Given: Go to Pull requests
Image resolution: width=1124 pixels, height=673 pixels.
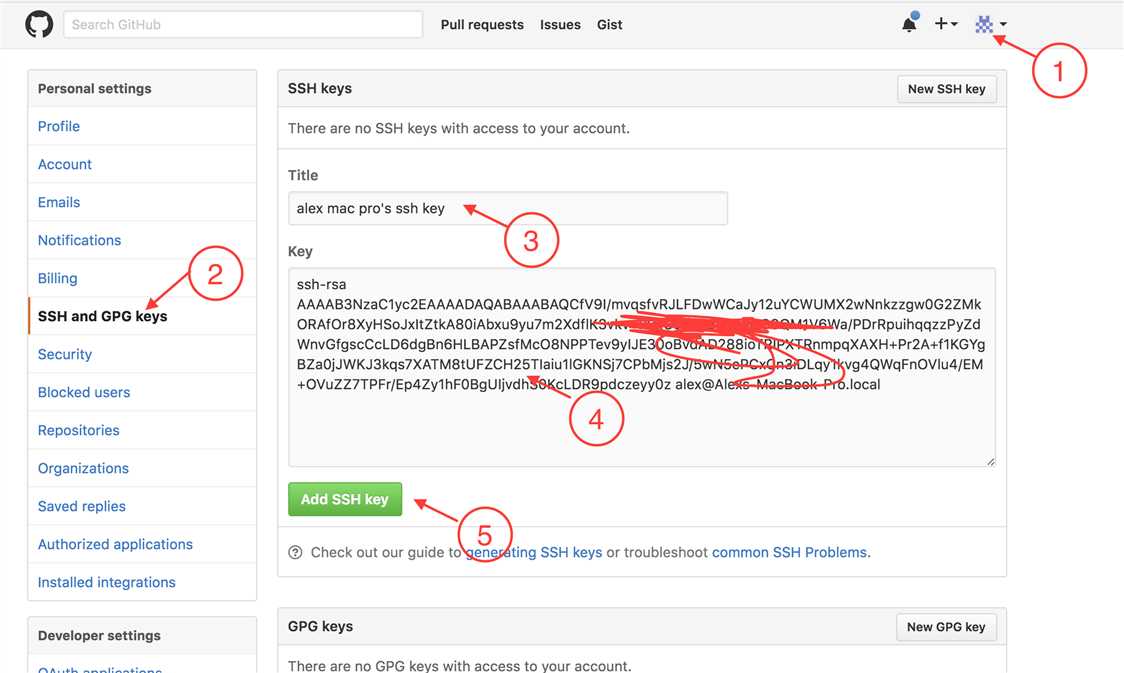Looking at the screenshot, I should (482, 24).
